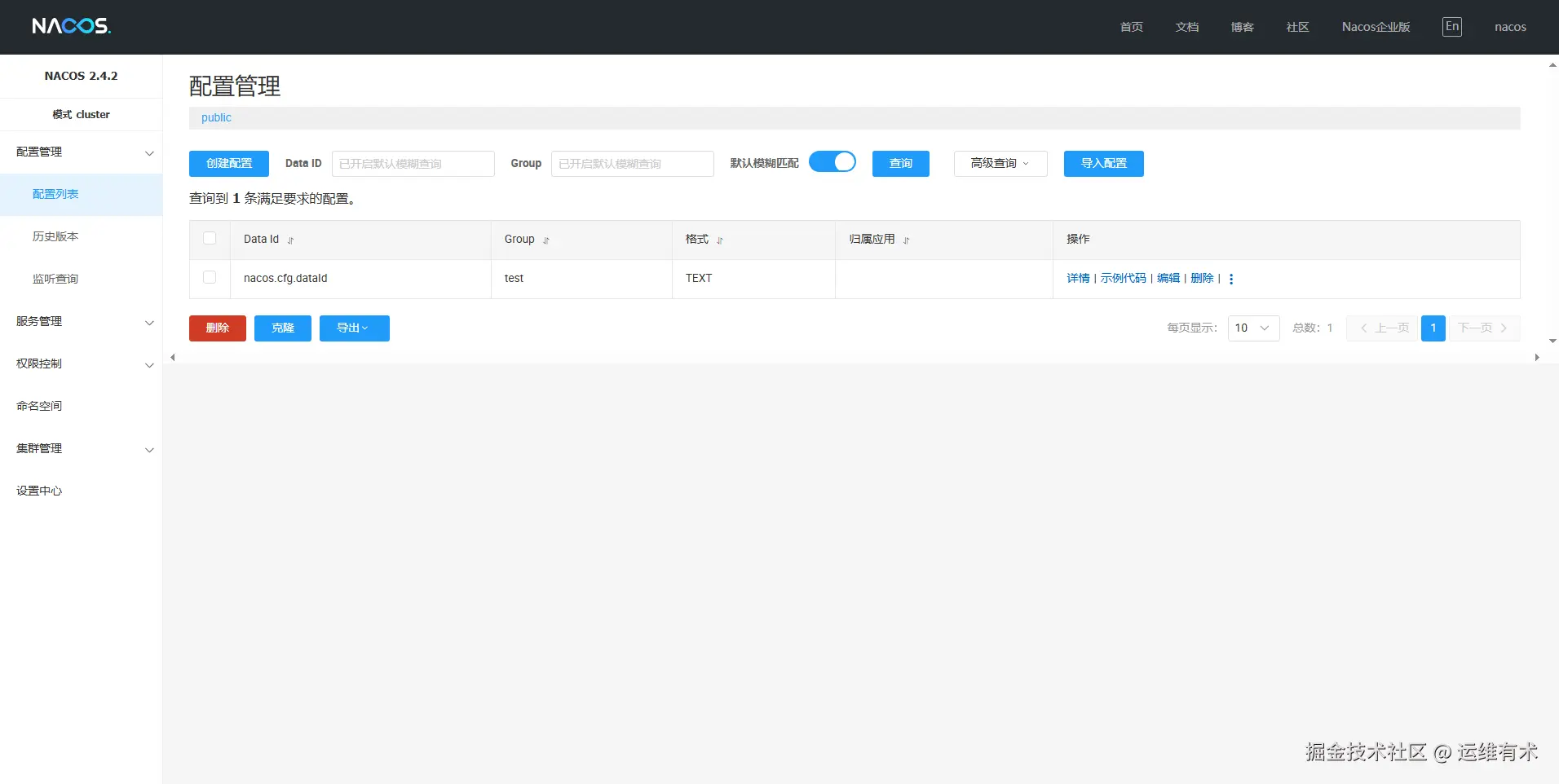Select all configurations via header checkbox
This screenshot has height=784, width=1559.
(x=210, y=238)
